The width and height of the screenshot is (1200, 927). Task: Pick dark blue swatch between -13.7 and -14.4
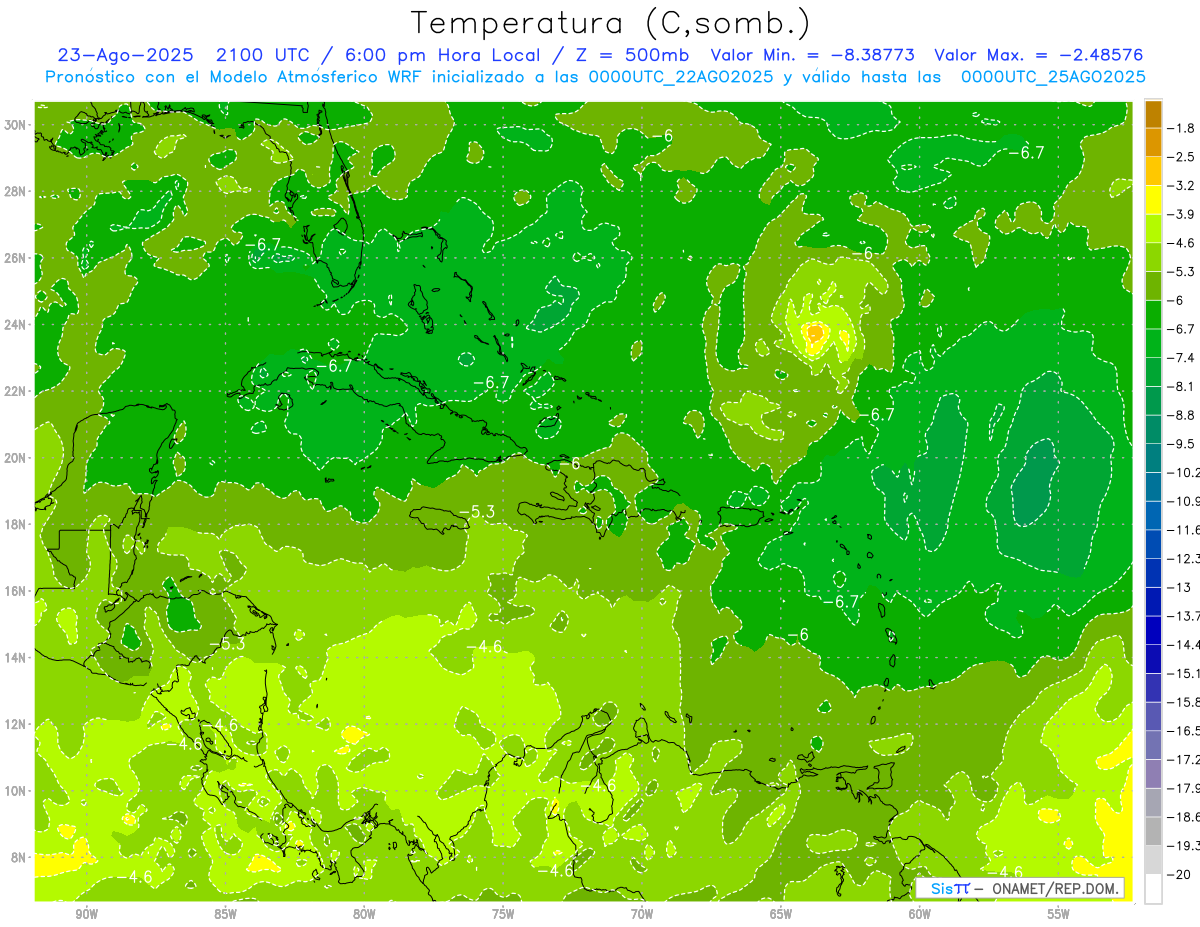coord(1153,630)
